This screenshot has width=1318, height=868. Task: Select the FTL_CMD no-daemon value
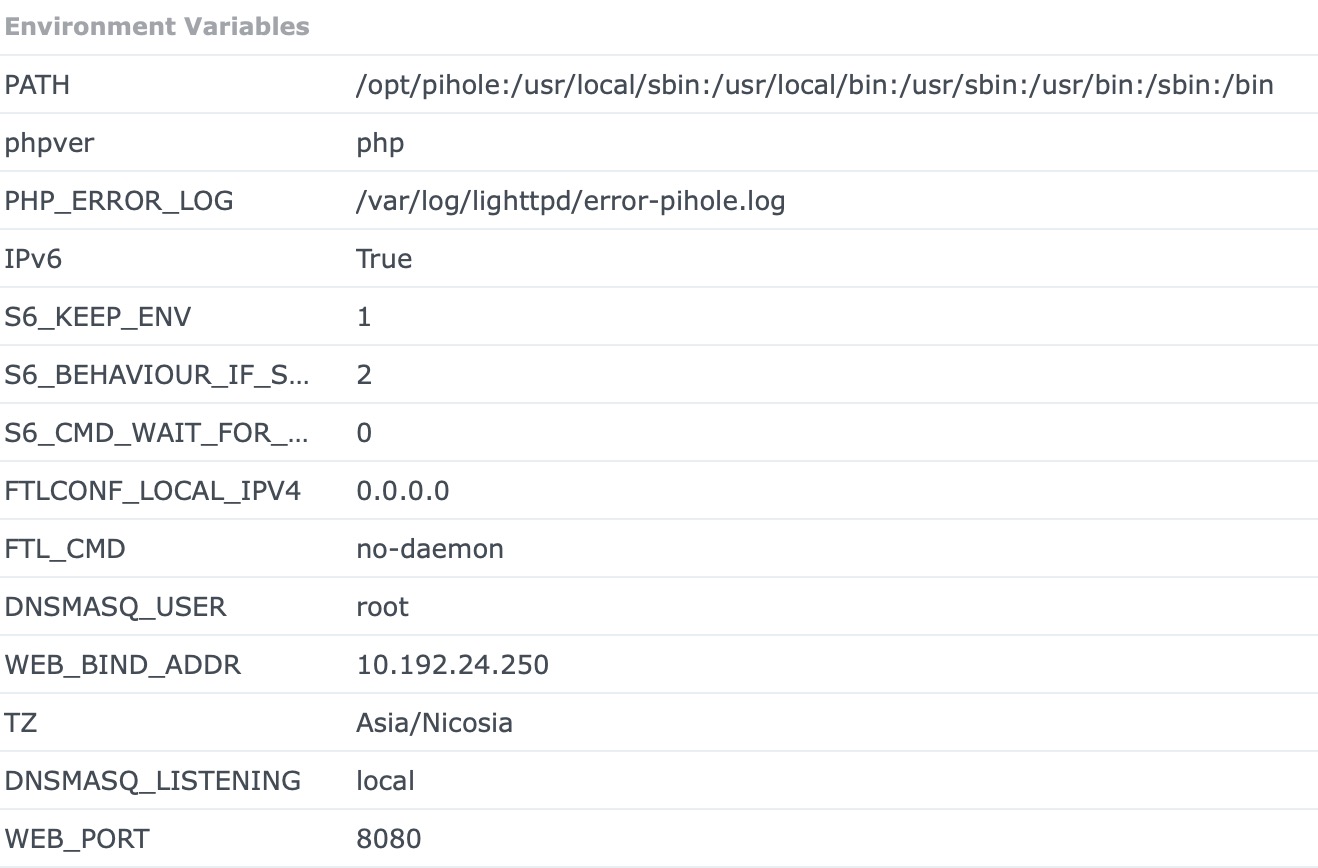click(430, 549)
